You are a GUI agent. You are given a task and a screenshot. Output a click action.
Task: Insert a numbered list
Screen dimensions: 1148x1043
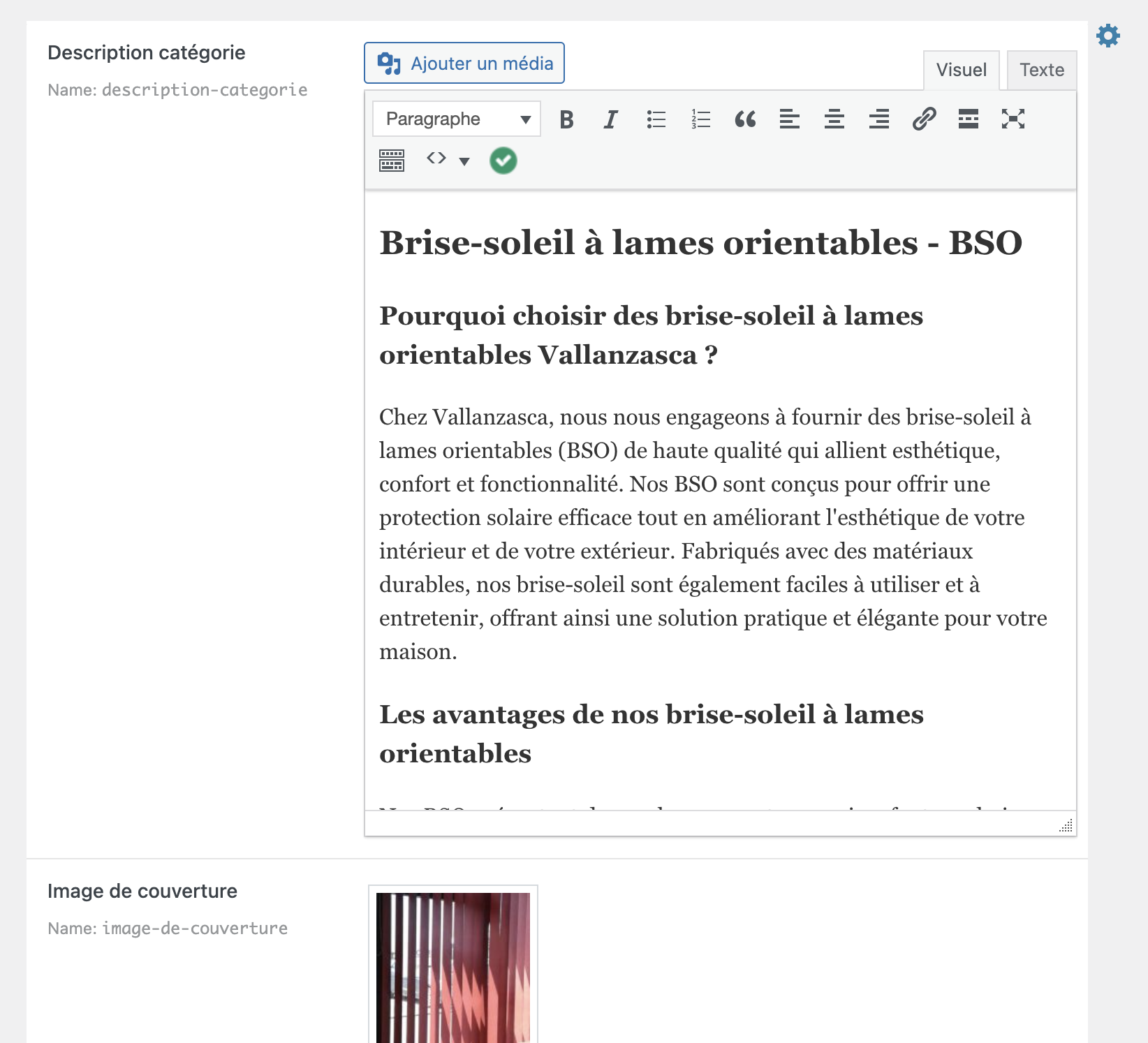700,119
